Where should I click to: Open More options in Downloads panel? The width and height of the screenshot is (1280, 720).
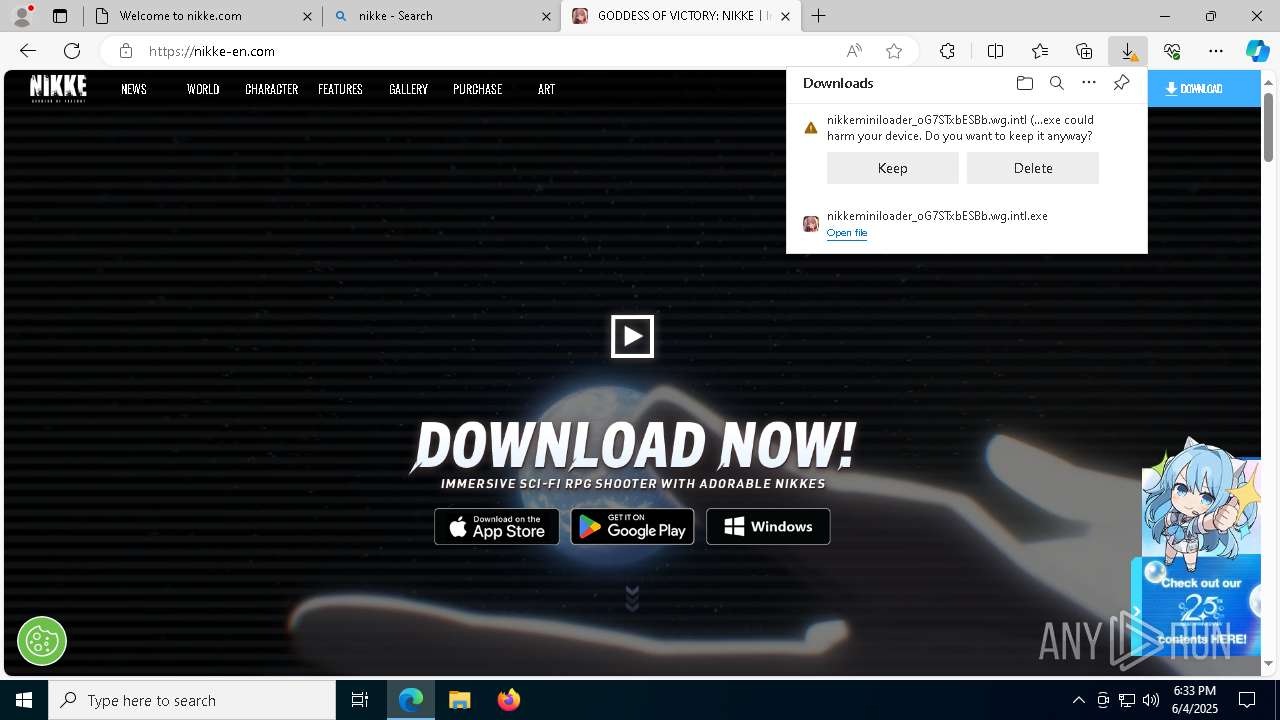(x=1089, y=83)
